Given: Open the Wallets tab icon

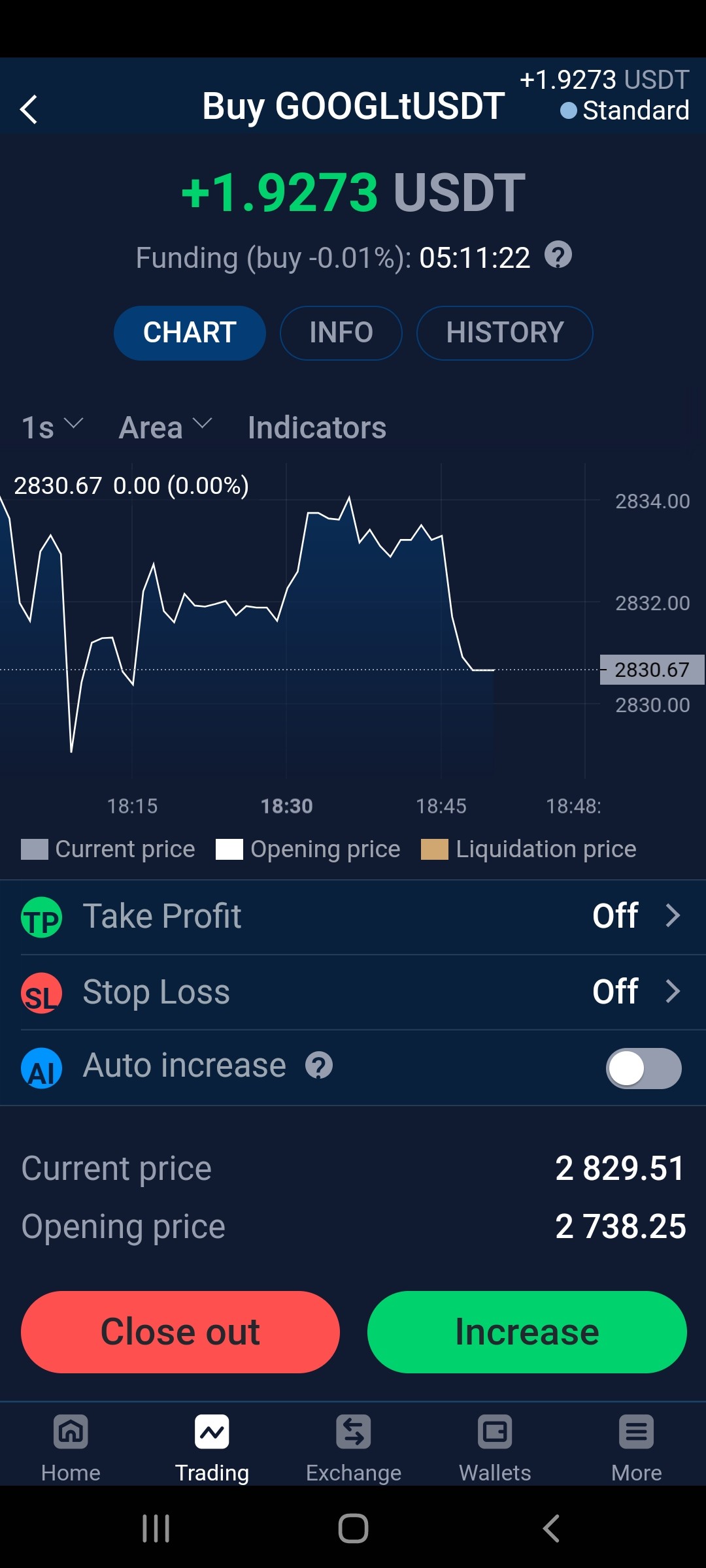Looking at the screenshot, I should point(495,1432).
